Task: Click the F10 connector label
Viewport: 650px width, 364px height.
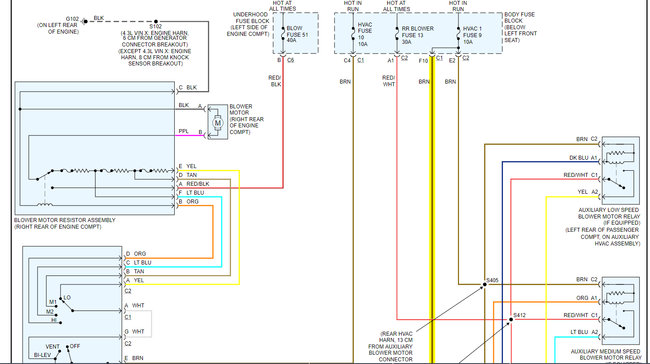Action: (423, 61)
